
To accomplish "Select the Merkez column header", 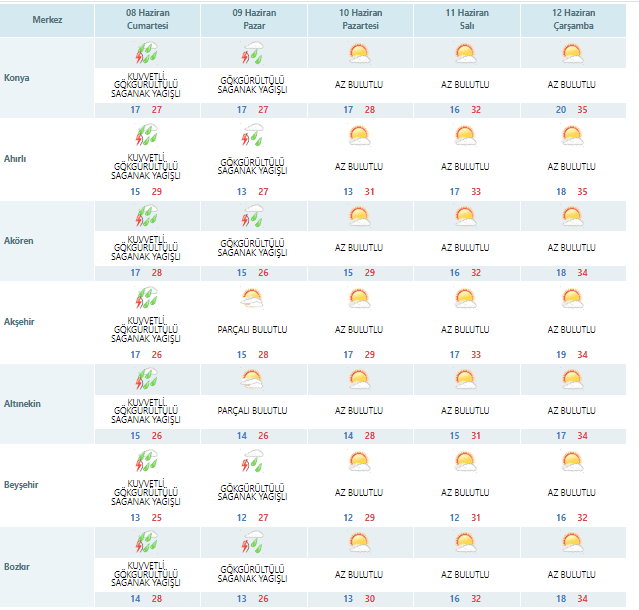I will [x=46, y=20].
